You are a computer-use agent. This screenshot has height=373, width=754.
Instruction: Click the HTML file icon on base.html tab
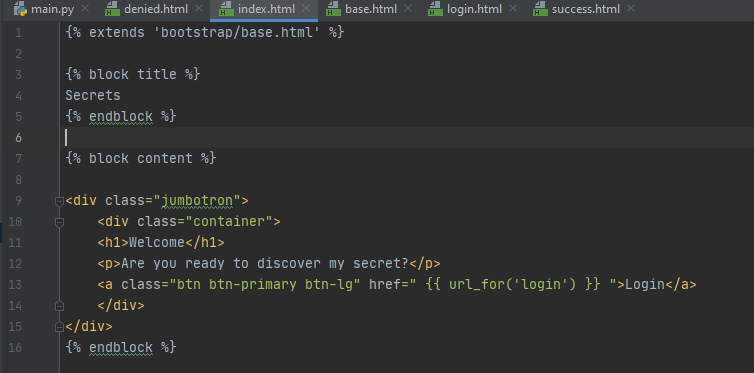point(333,9)
